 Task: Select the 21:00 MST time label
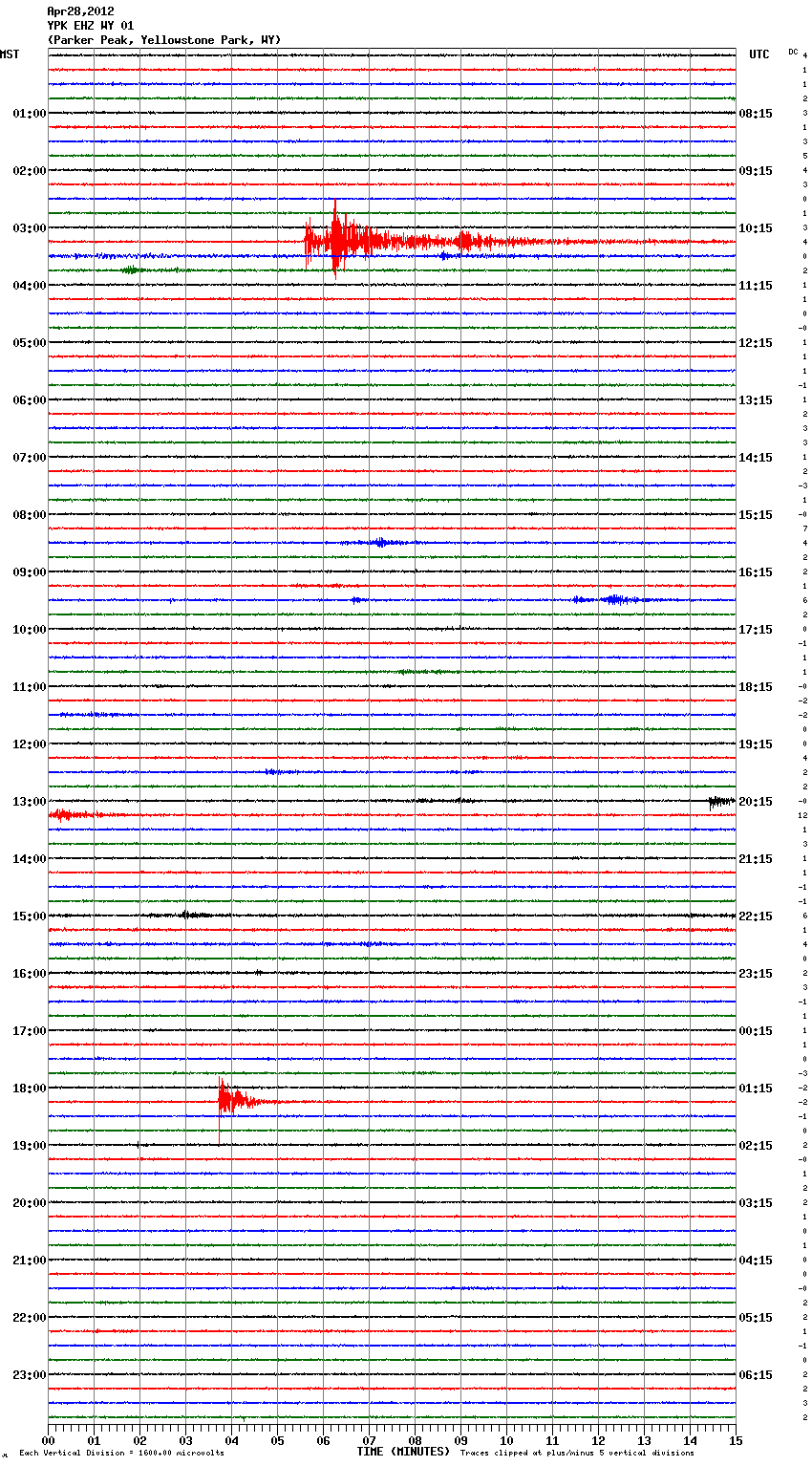30,1261
